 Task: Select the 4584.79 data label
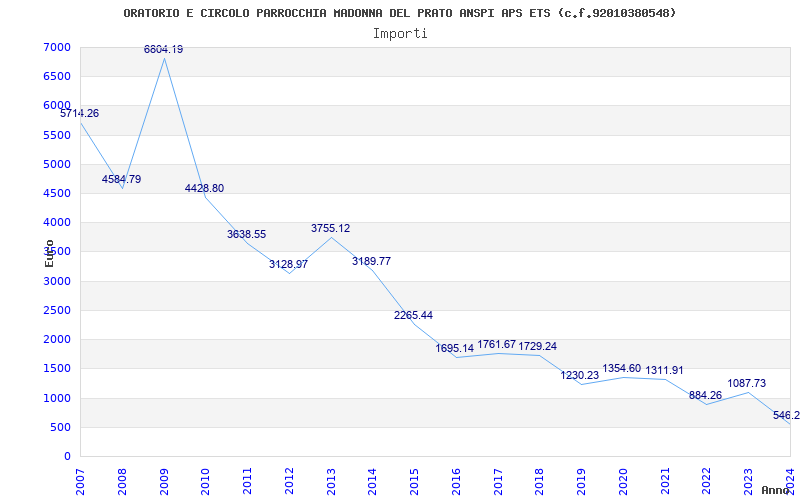[x=121, y=180]
